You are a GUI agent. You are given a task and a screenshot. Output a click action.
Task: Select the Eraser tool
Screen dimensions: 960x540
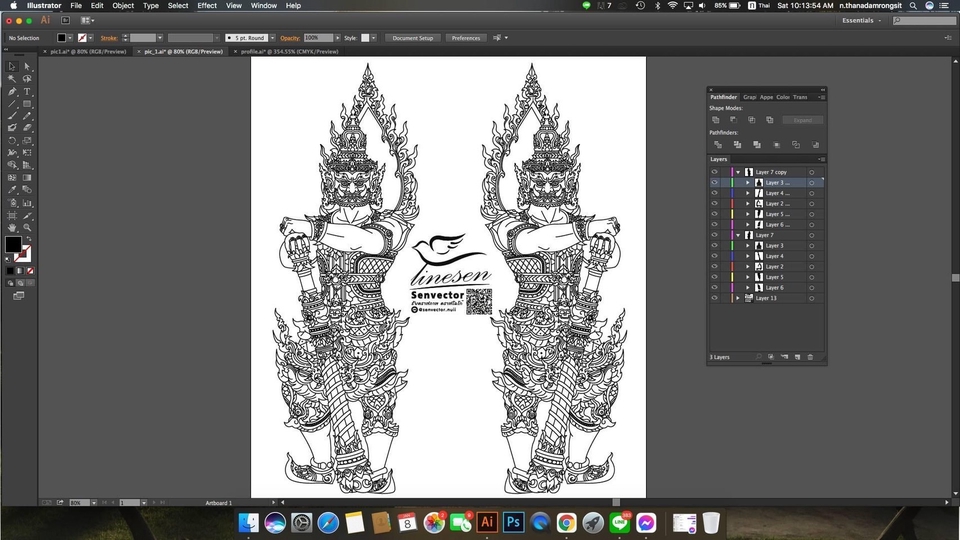tap(27, 128)
